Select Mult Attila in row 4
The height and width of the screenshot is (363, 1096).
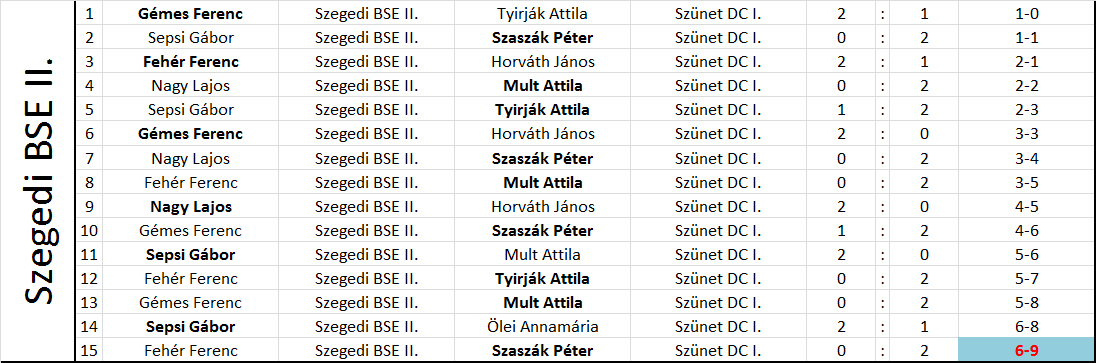click(x=542, y=86)
